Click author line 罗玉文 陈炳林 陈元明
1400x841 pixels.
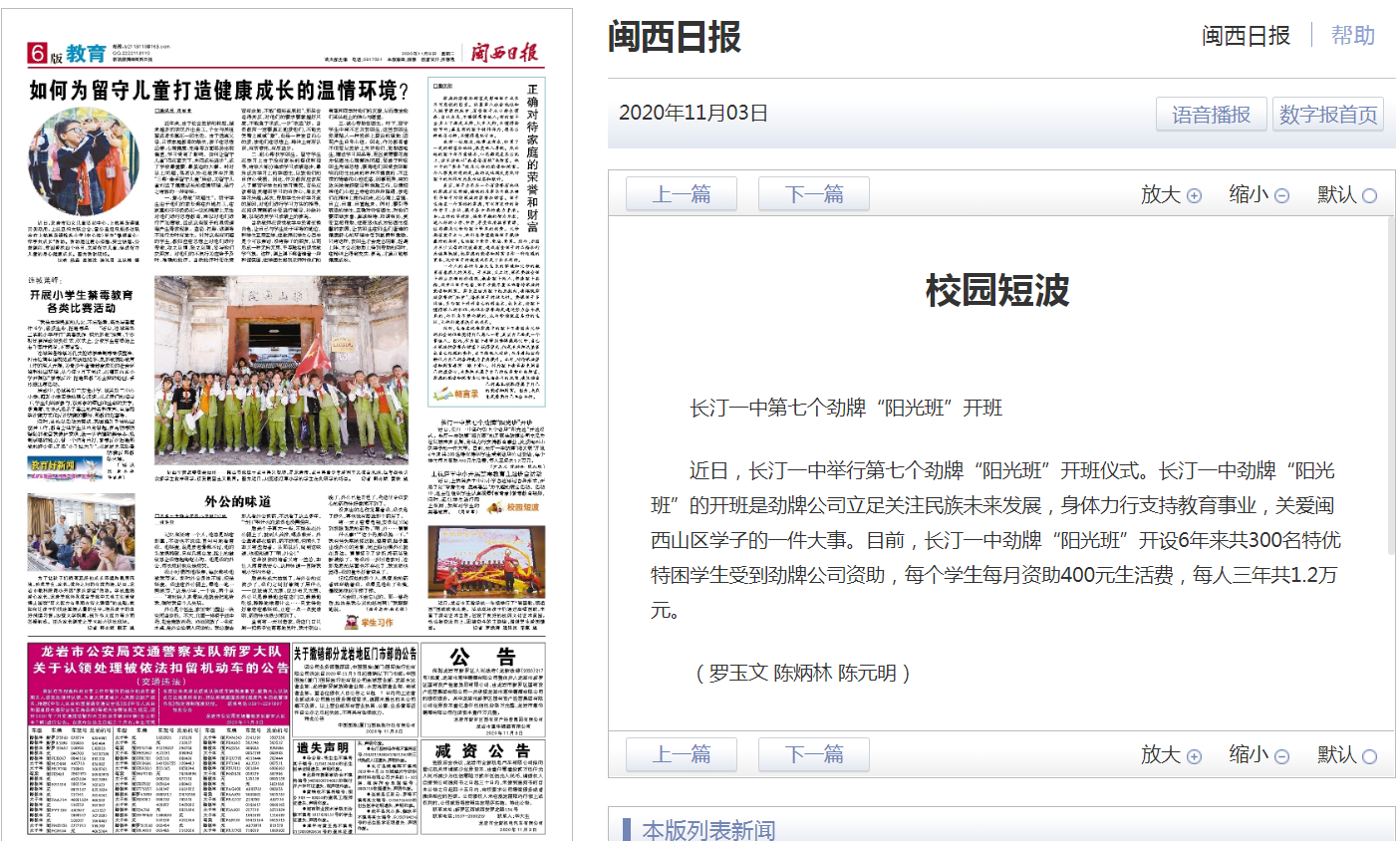[803, 673]
